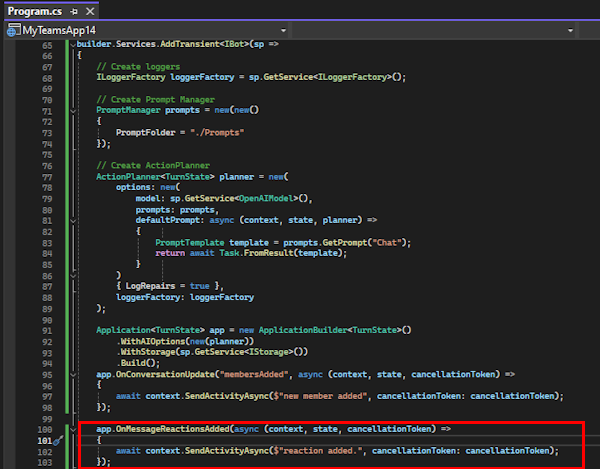Screen dimensions: 600x469
Task: Click the "membersAdded" string literal
Action: (x=253, y=374)
